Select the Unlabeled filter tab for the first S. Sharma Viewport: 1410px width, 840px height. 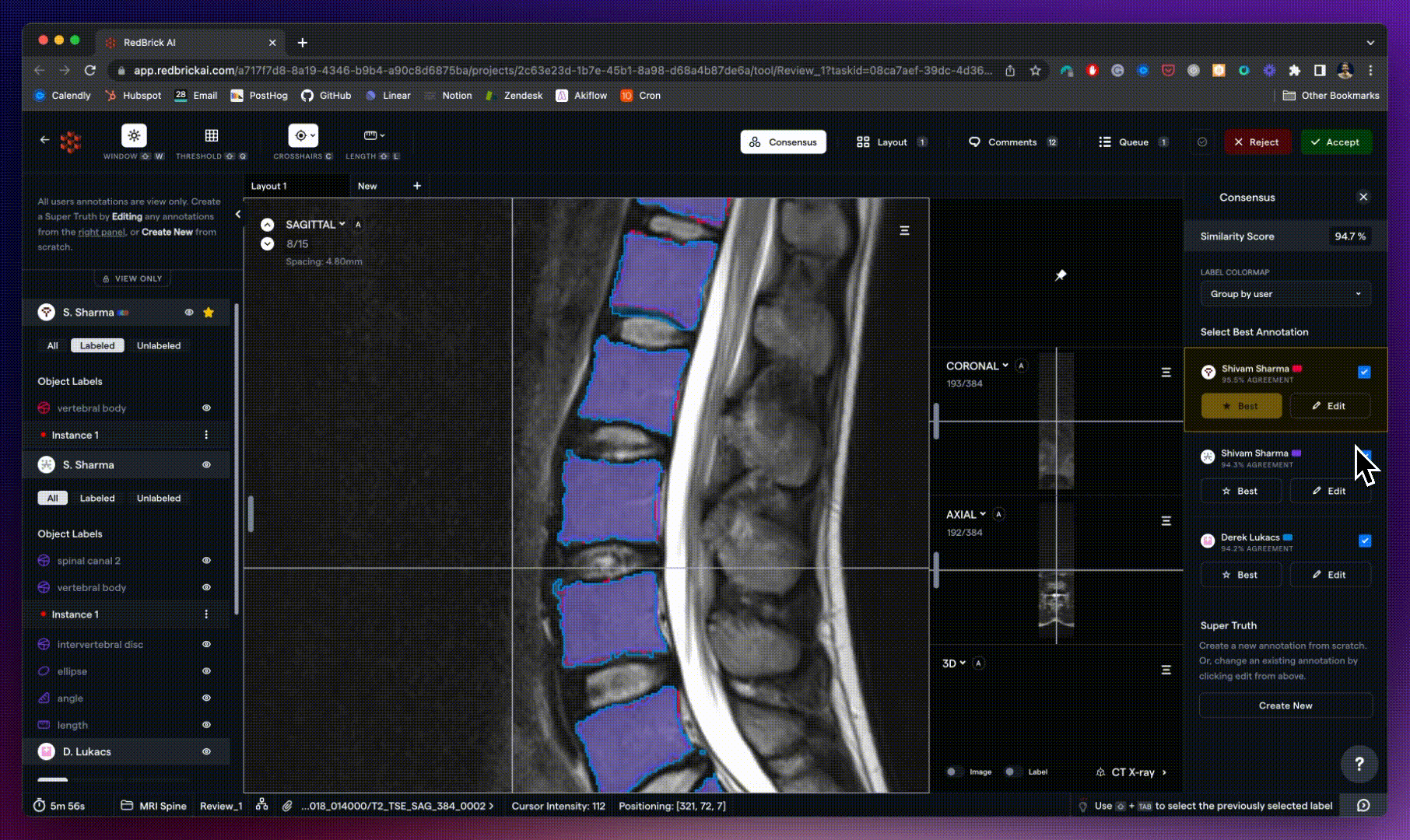[159, 346]
